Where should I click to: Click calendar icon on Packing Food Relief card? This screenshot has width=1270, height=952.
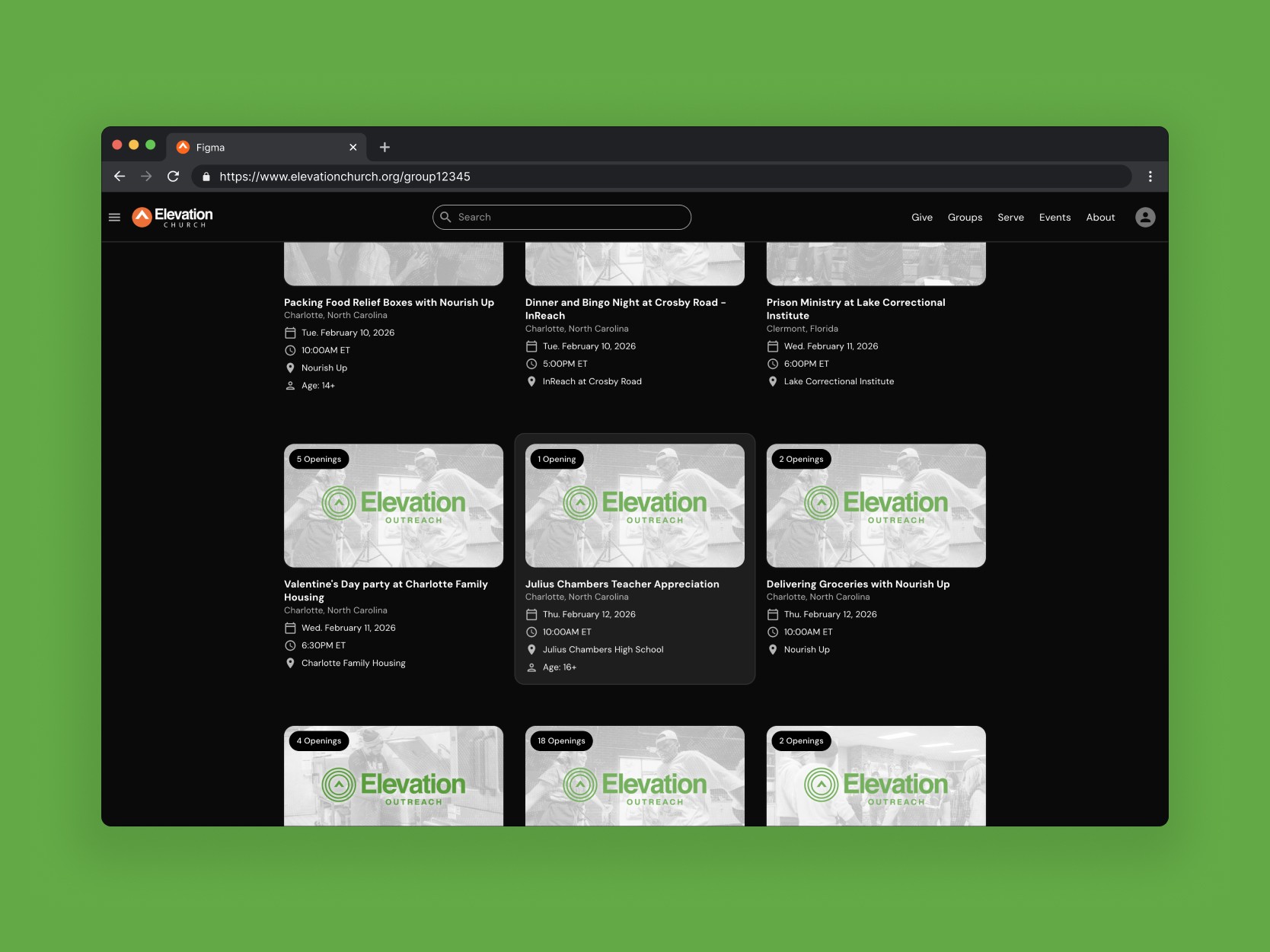coord(290,333)
